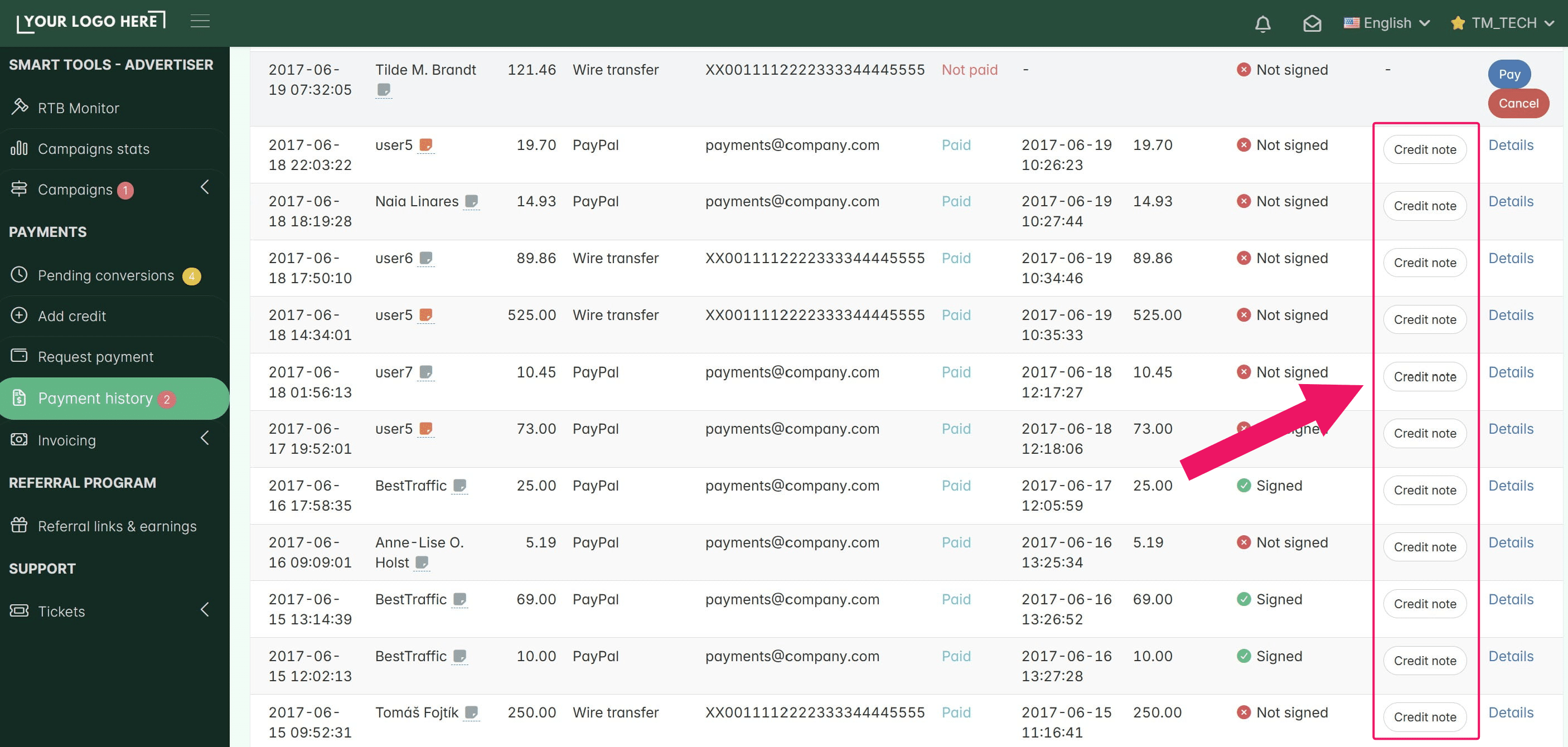This screenshot has width=1568, height=747.
Task: View Details of BestTraffic 69.00 payment
Action: click(x=1510, y=599)
